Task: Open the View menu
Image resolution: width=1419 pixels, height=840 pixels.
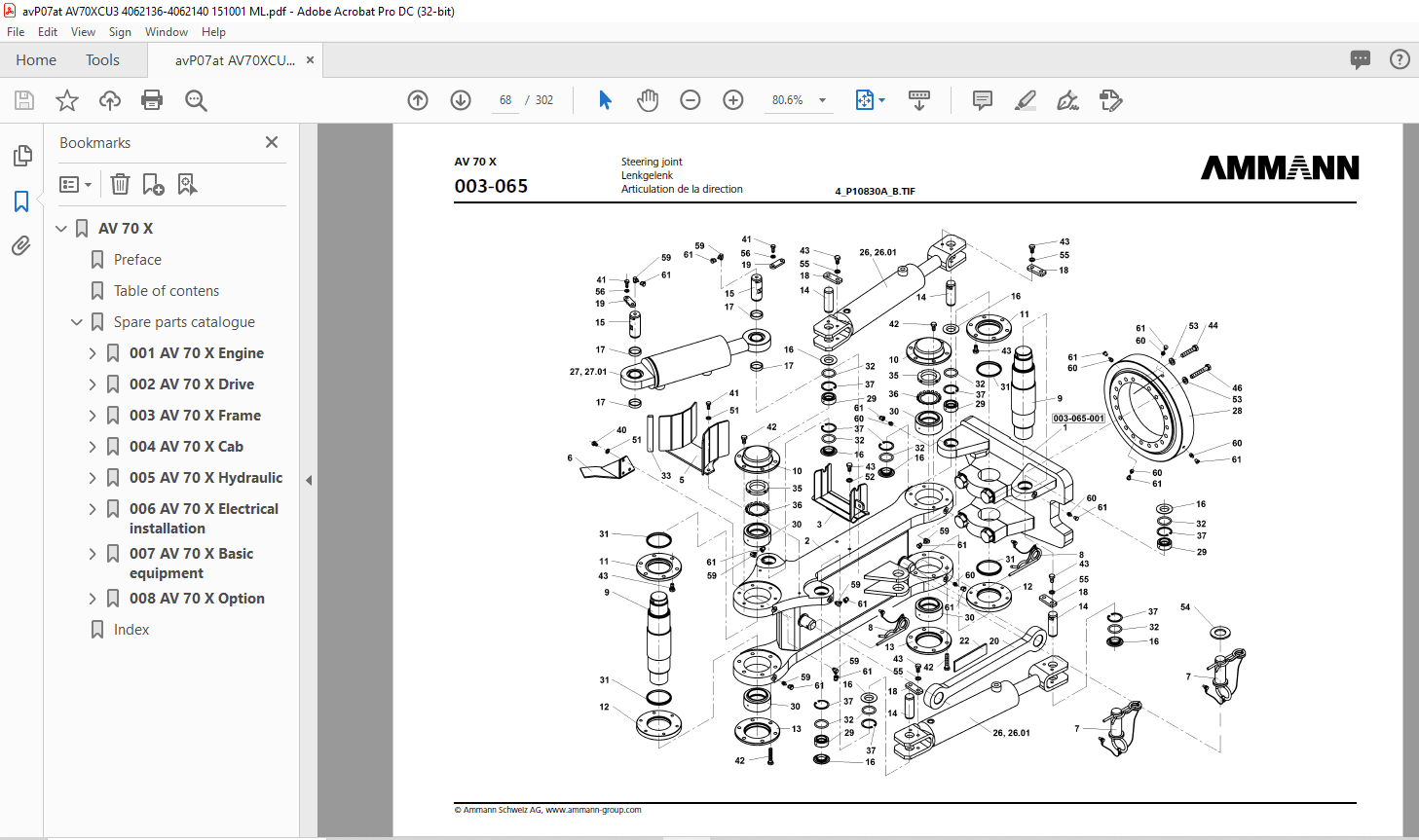Action: click(x=83, y=32)
